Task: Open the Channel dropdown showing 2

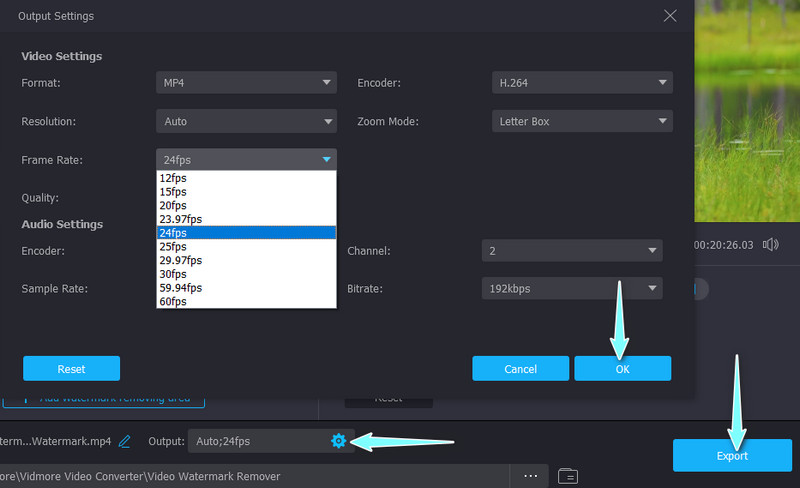Action: (572, 250)
